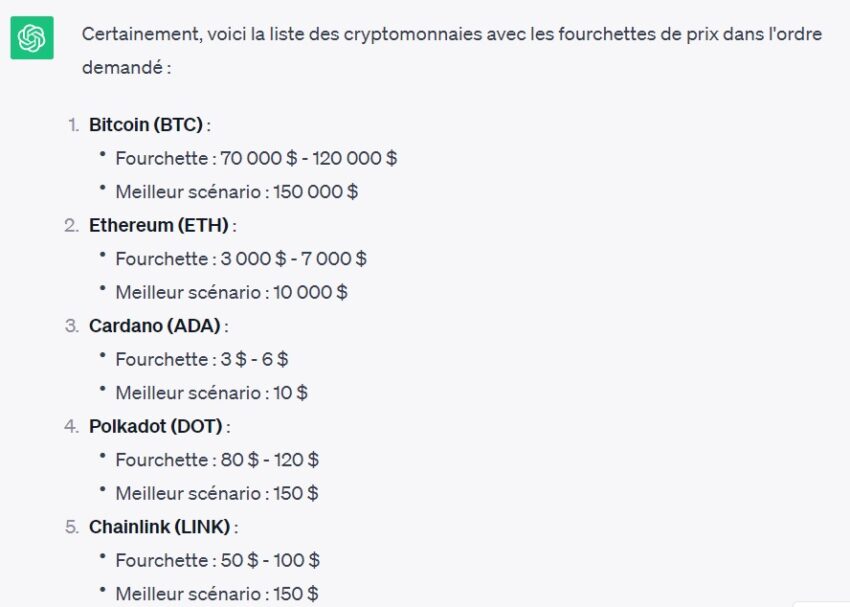Click list number 5 before Chainlink
Screen dimensions: 850x607
coord(72,527)
